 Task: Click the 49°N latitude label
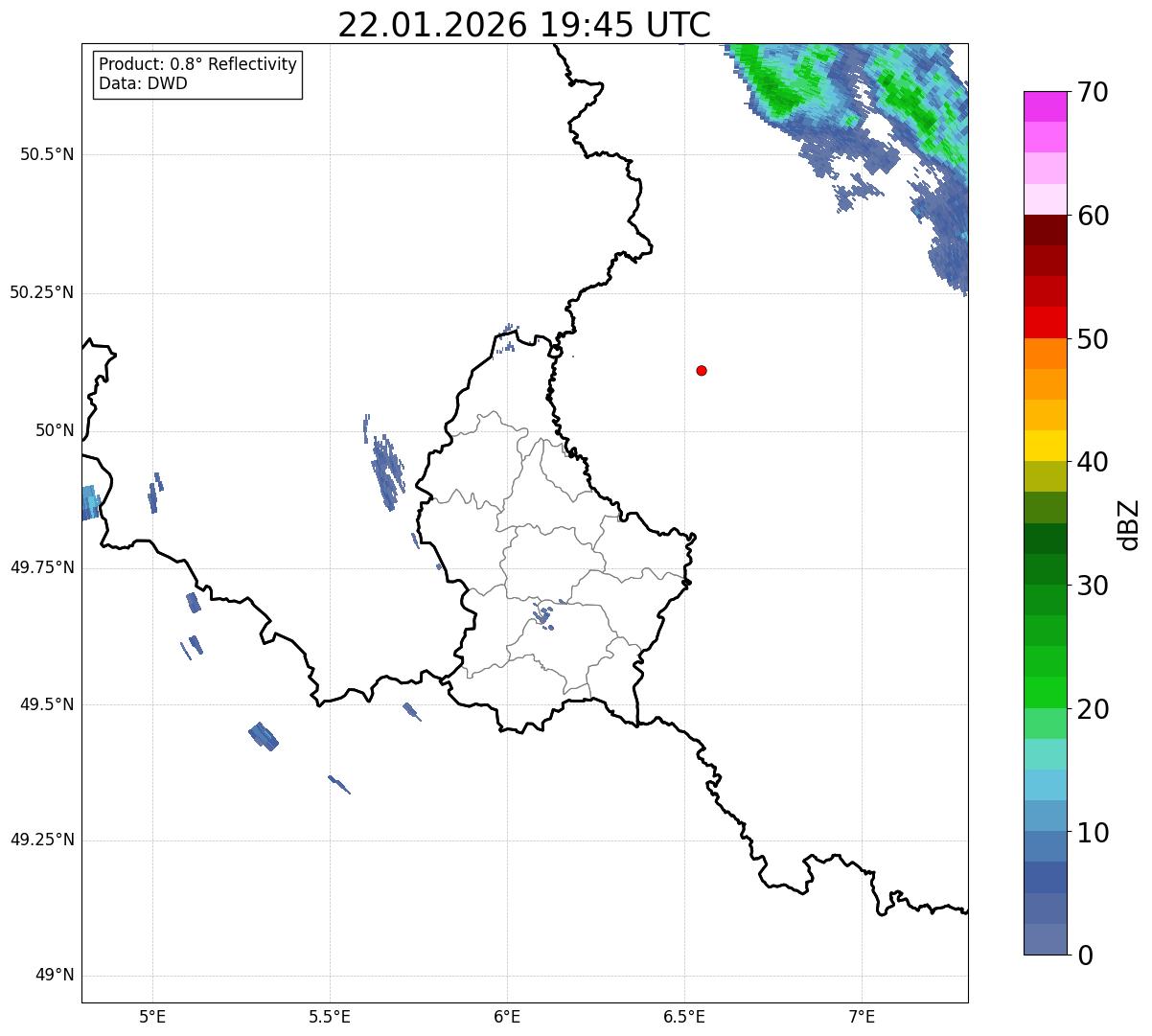click(55, 976)
